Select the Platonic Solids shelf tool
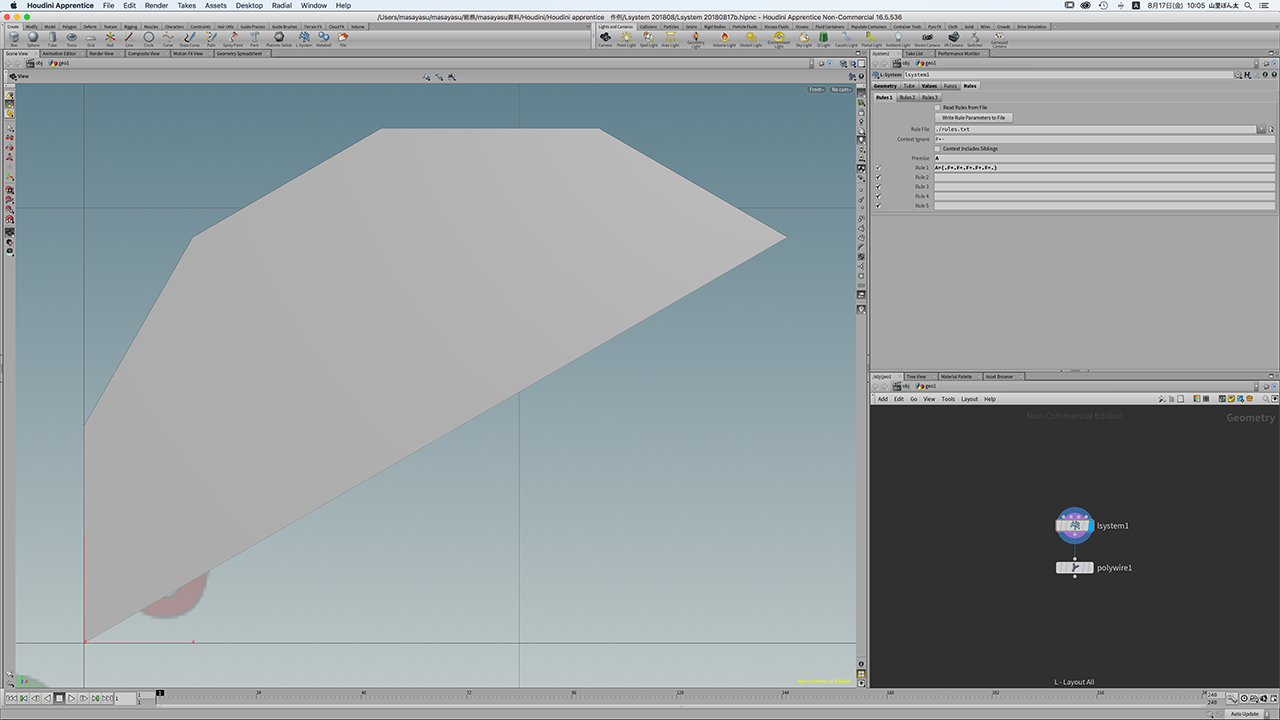This screenshot has height=720, width=1280. [279, 39]
